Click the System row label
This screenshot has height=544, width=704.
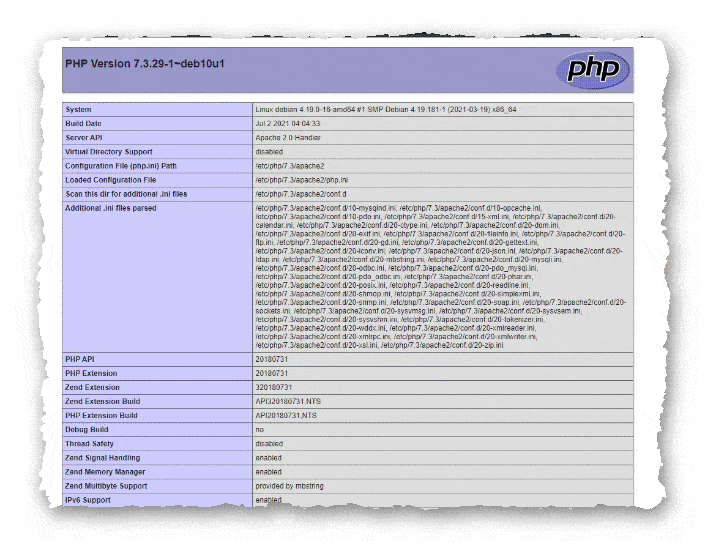pyautogui.click(x=78, y=110)
